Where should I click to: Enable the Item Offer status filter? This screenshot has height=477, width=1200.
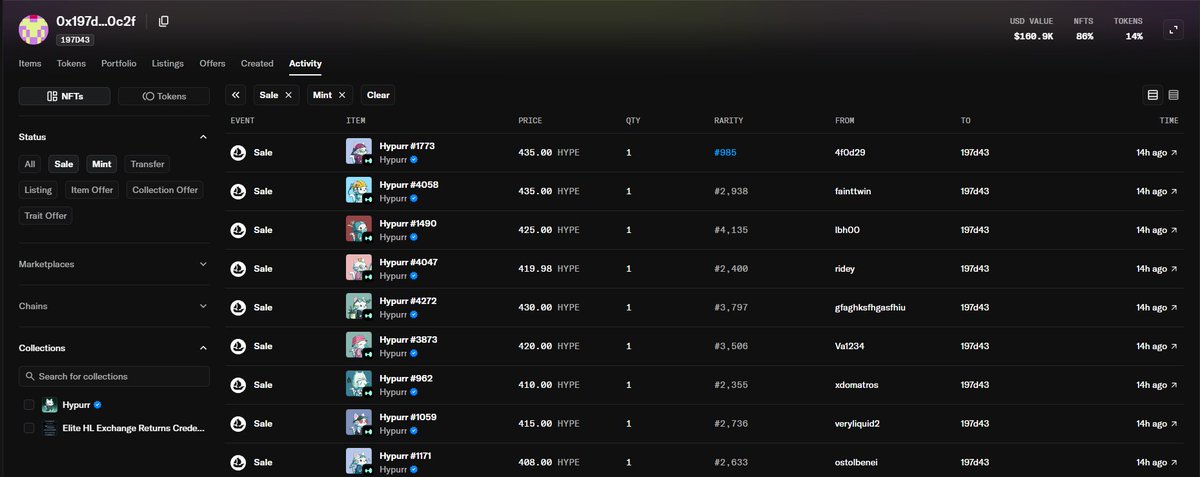click(x=92, y=189)
